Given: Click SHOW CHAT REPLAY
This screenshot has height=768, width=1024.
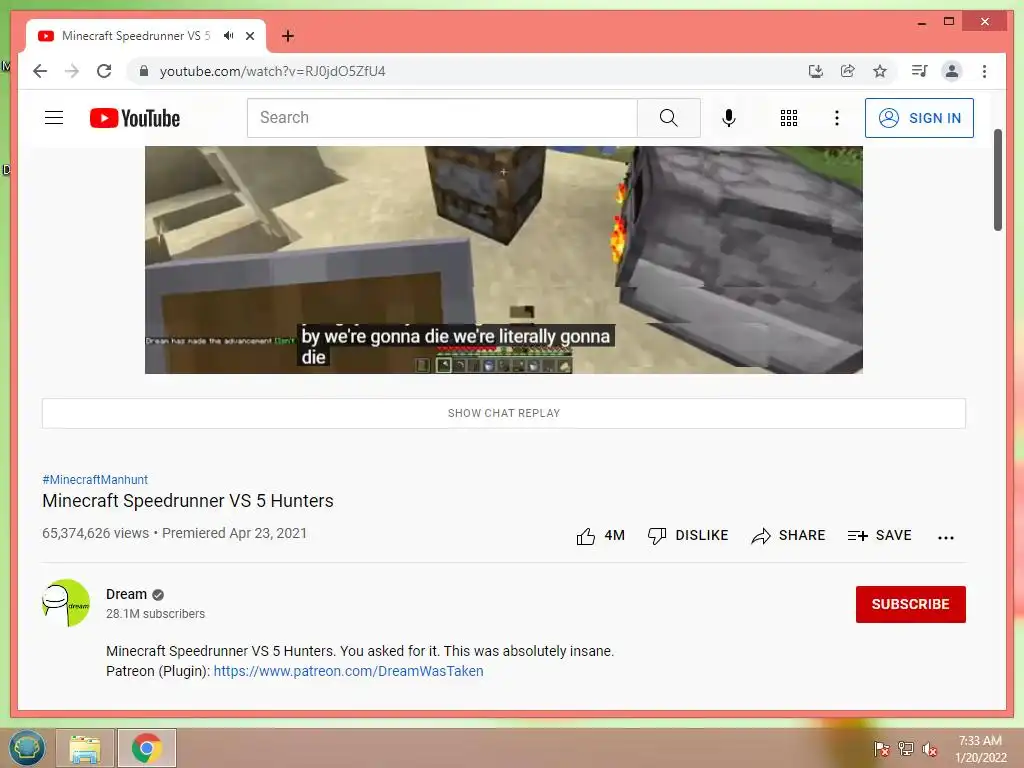Looking at the screenshot, I should click(504, 413).
